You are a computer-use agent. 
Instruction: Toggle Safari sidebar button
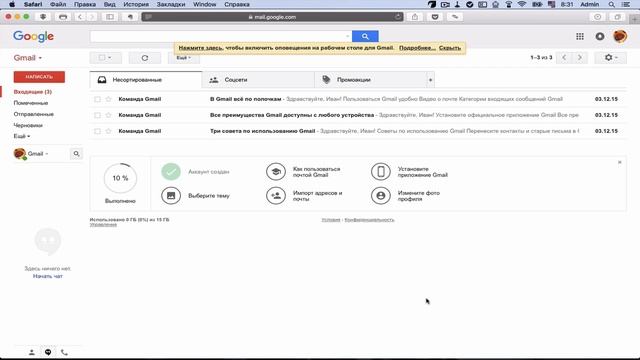point(110,17)
